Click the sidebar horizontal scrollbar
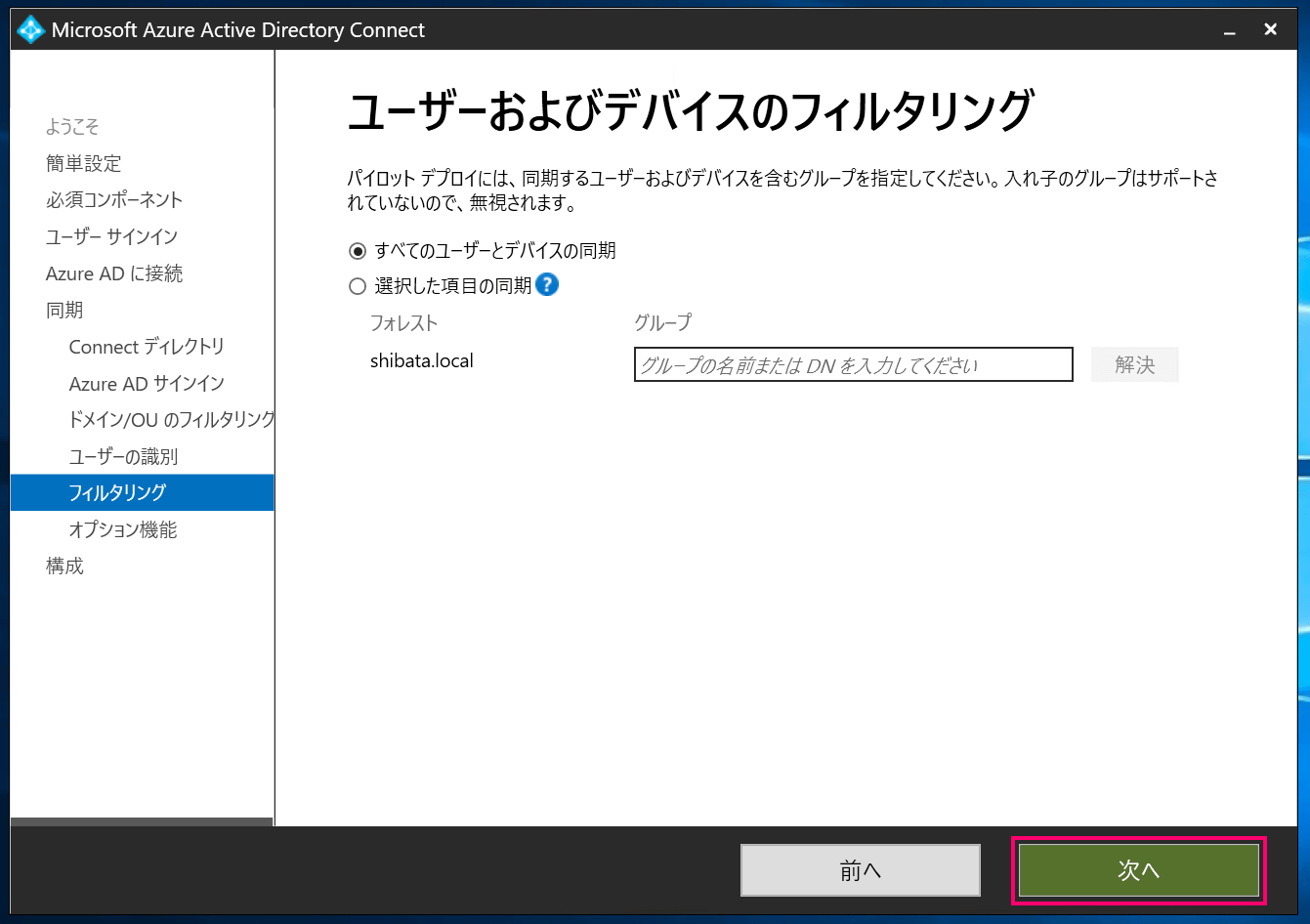 (x=143, y=821)
